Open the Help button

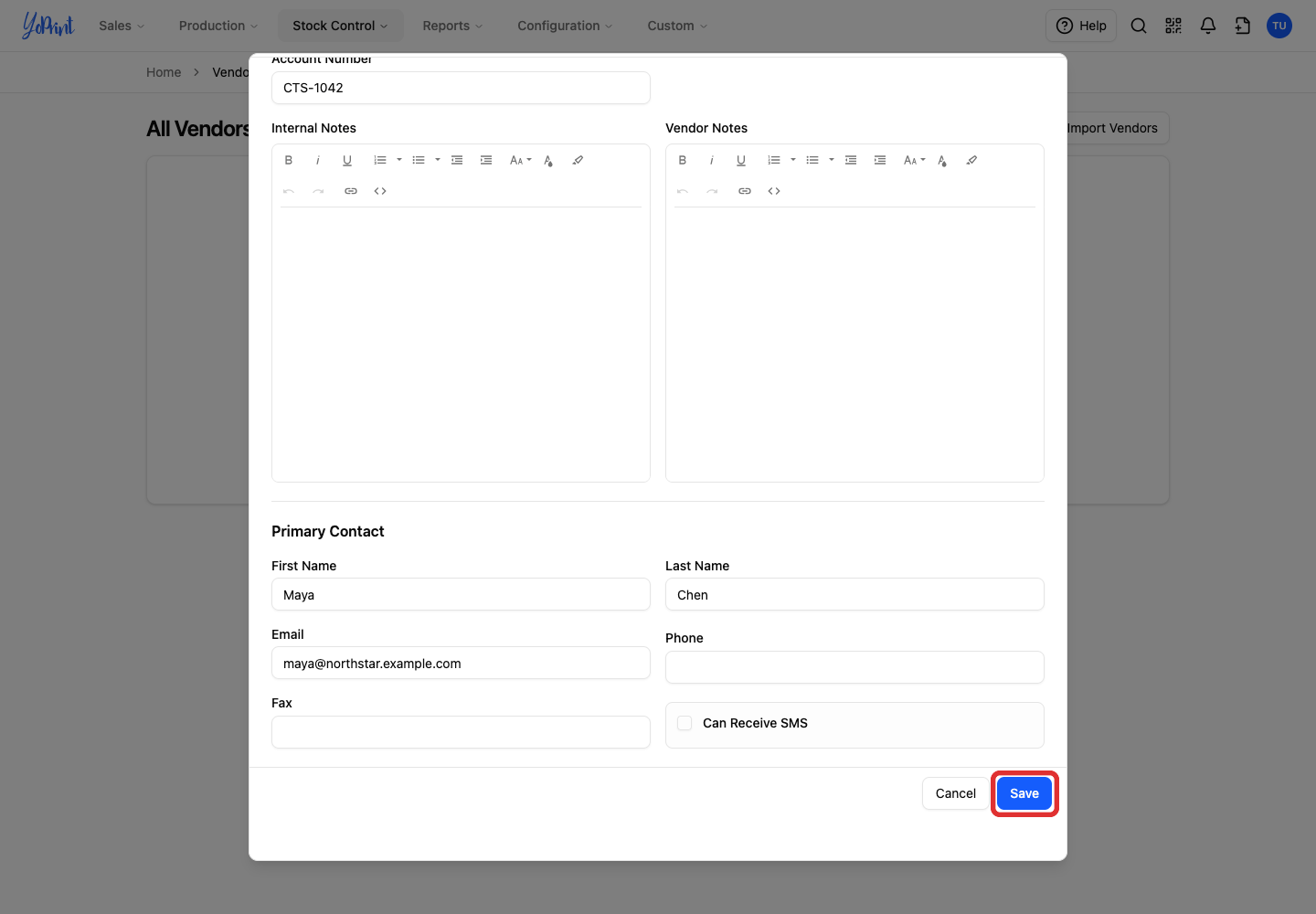tap(1081, 26)
